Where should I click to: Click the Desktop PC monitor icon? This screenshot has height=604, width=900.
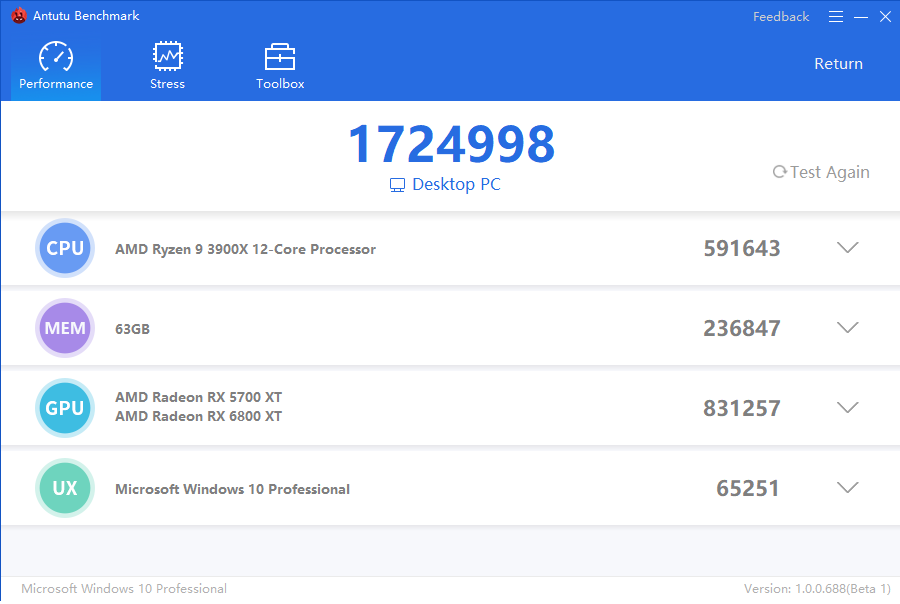point(397,185)
